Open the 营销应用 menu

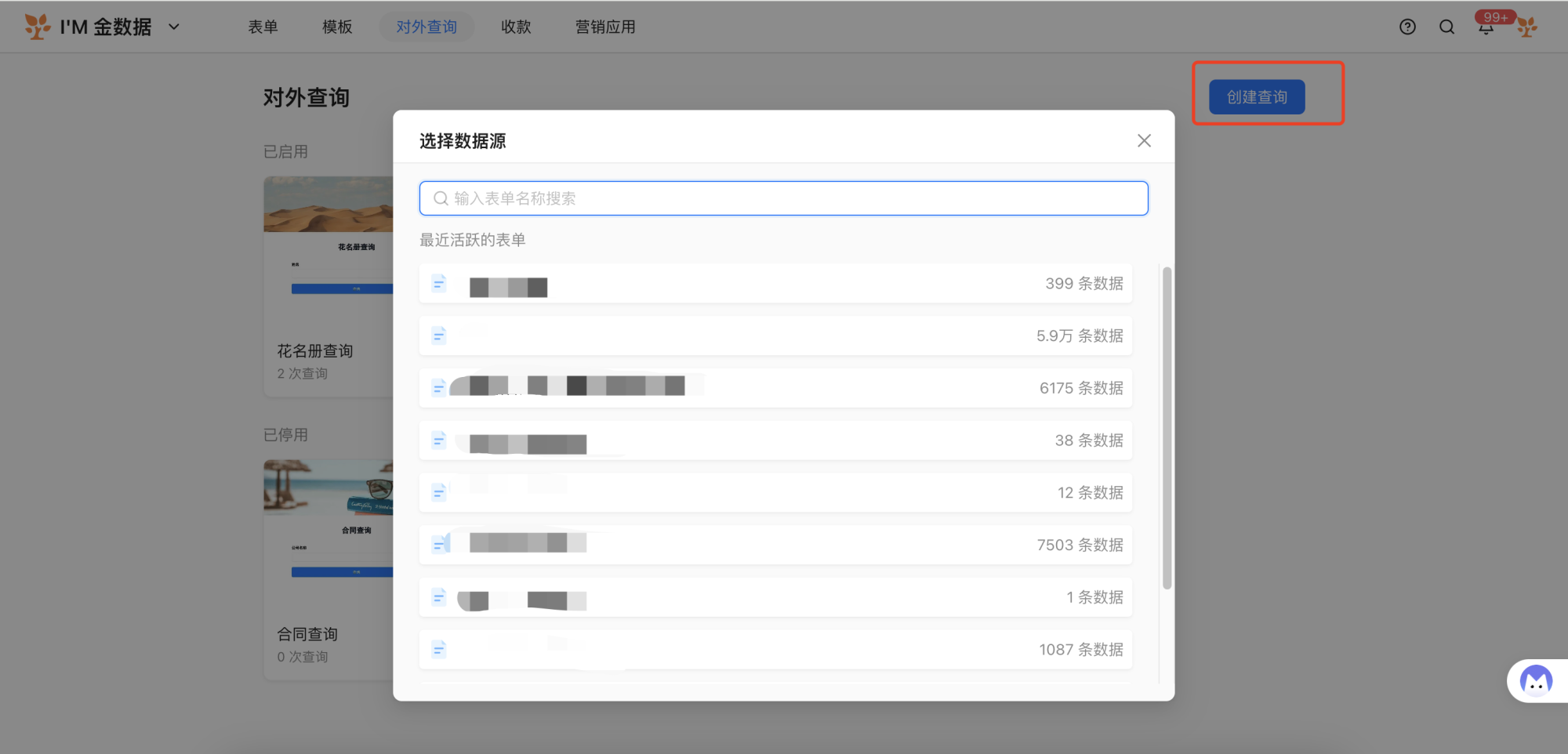605,27
